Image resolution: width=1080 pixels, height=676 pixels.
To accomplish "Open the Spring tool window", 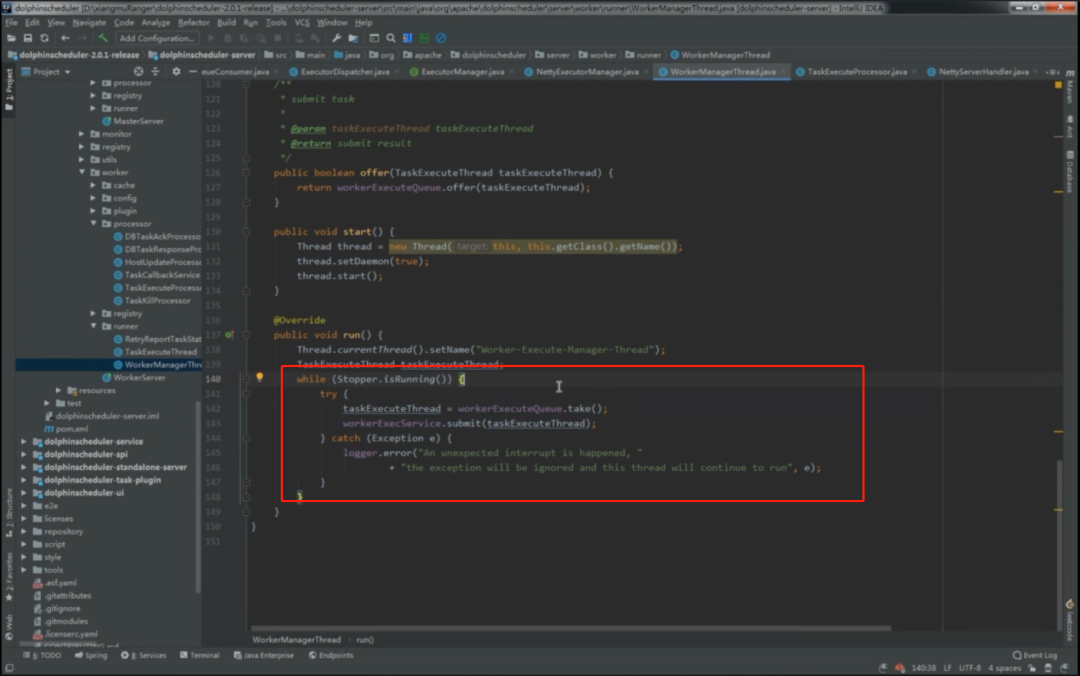I will [x=91, y=655].
